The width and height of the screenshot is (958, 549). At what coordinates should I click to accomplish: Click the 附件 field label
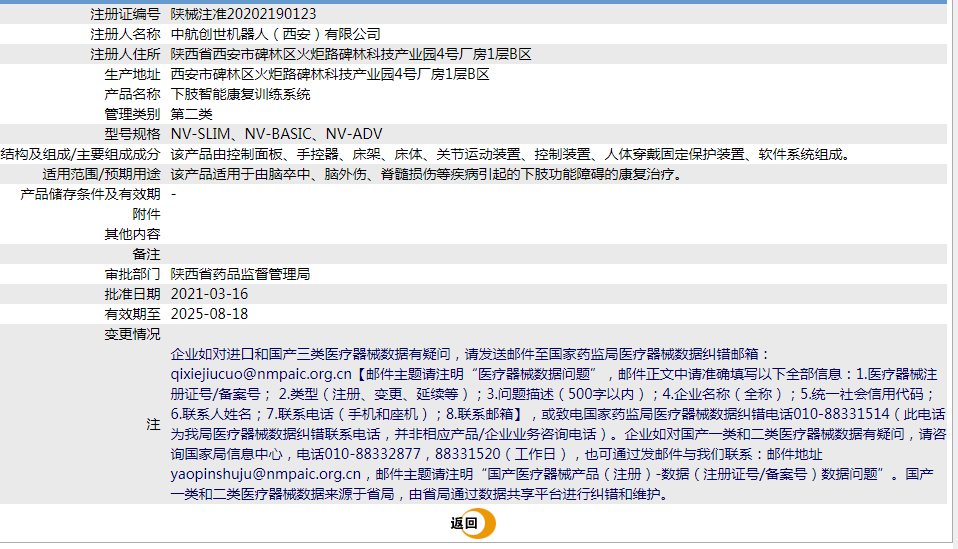click(147, 214)
